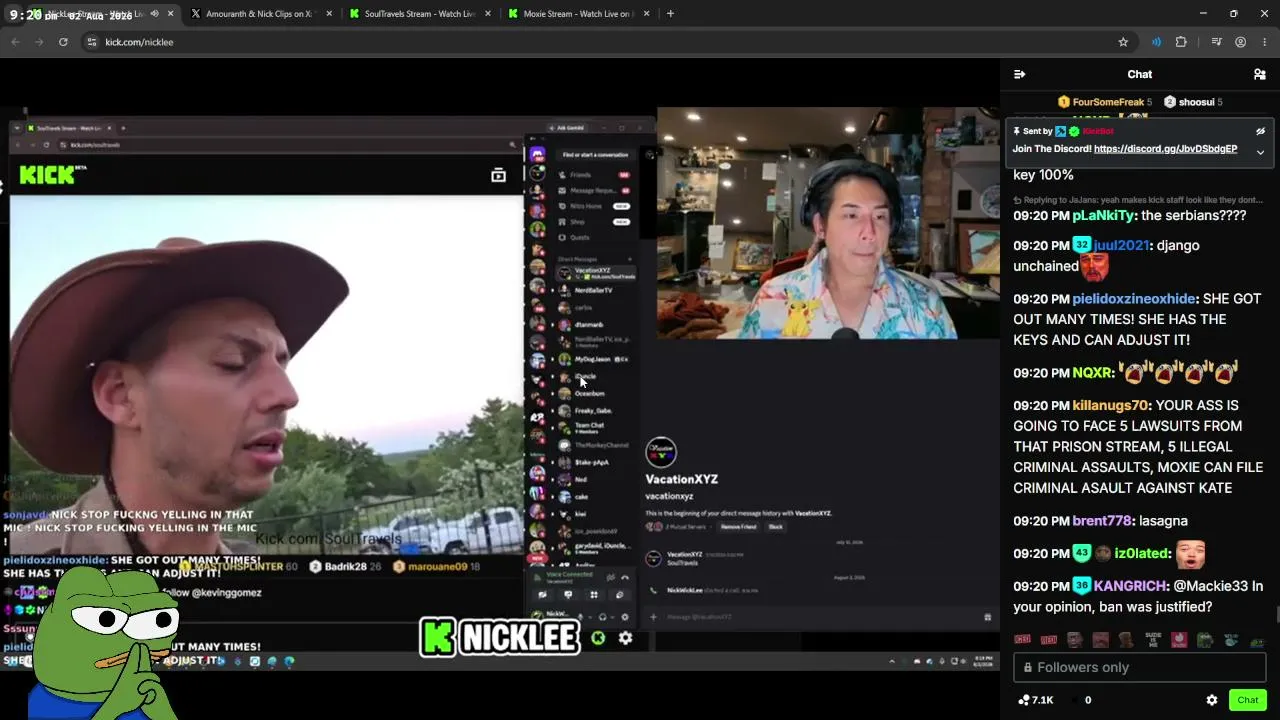Click username KANGRICH in chat
1280x720 pixels.
(1130, 586)
